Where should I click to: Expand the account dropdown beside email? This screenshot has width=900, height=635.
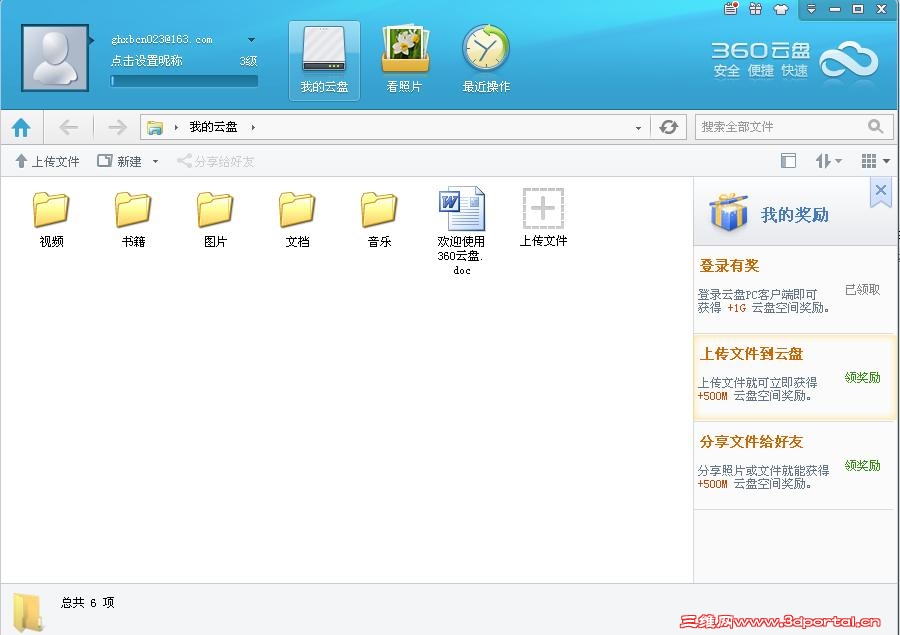click(x=251, y=40)
